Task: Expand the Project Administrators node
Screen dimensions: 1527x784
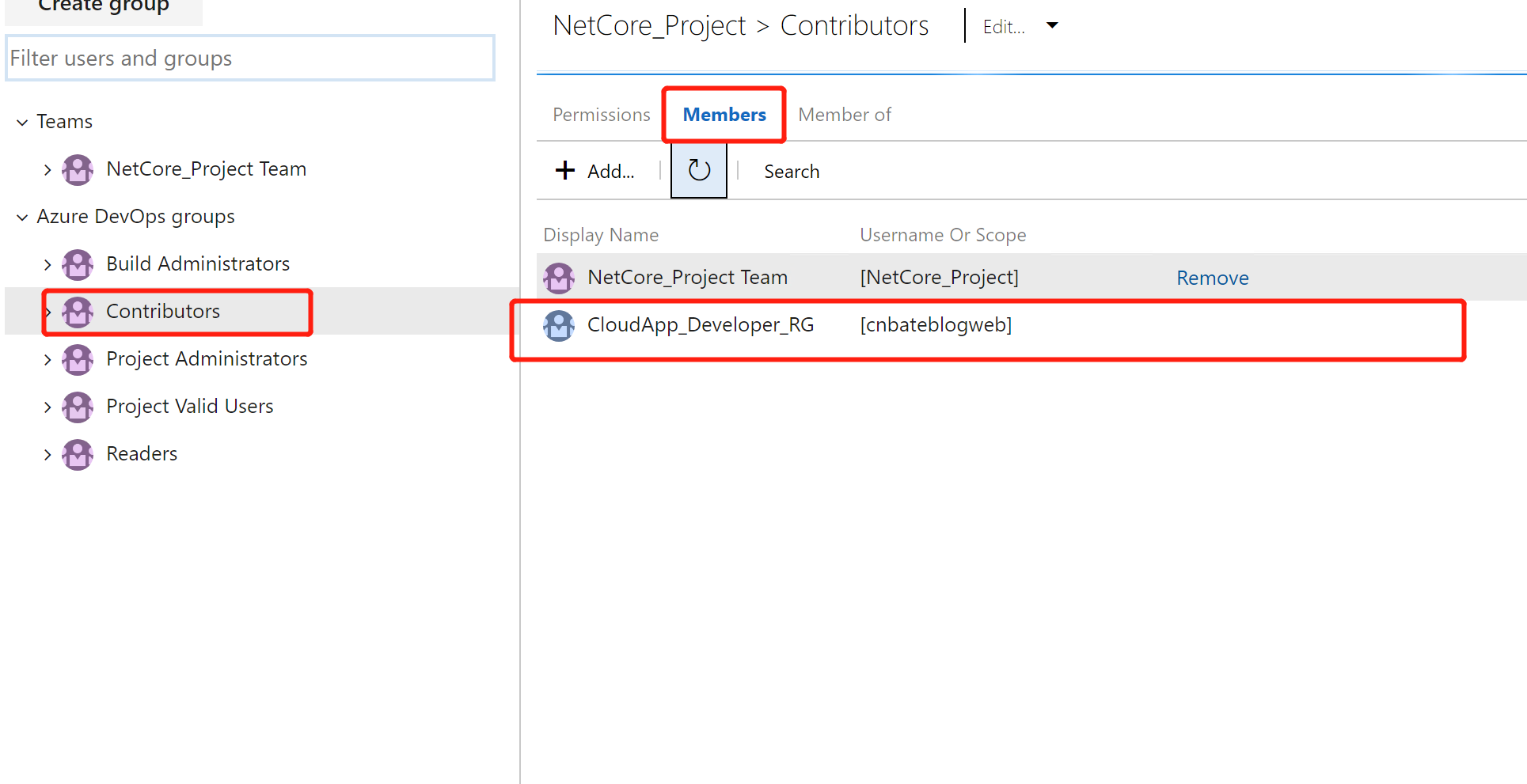Action: pyautogui.click(x=47, y=359)
